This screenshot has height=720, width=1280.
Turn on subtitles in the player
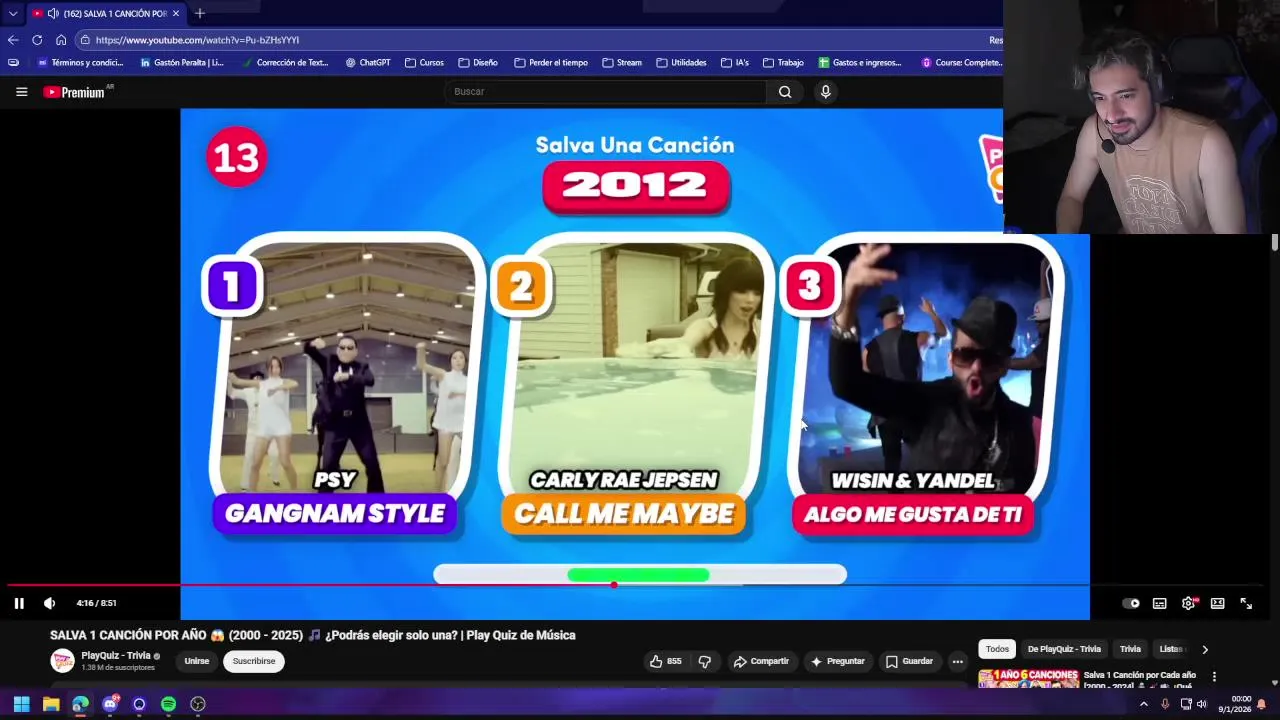[1159, 603]
